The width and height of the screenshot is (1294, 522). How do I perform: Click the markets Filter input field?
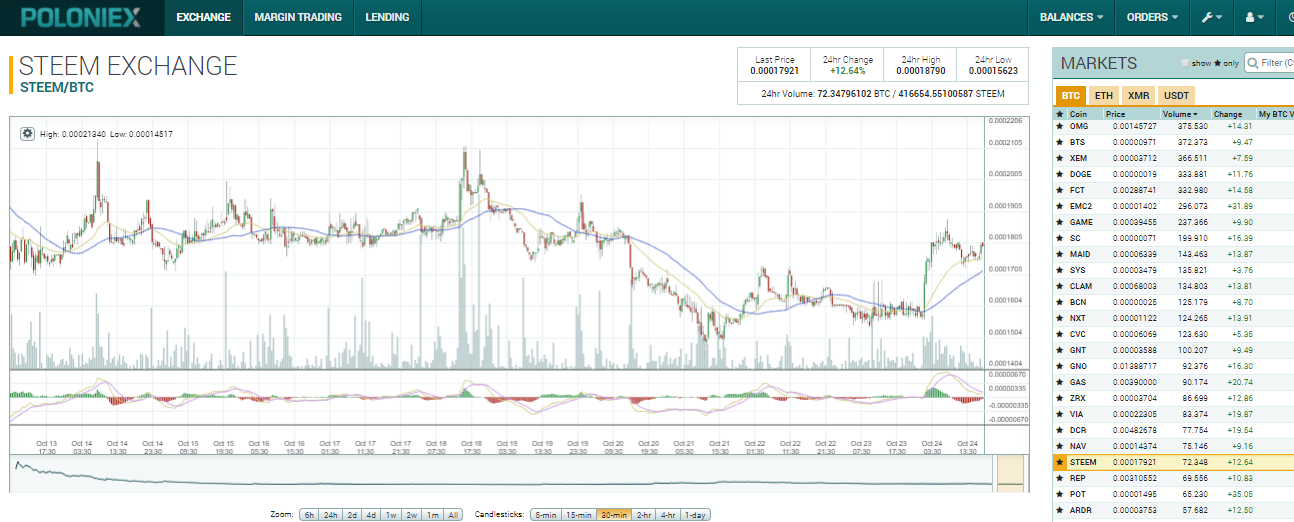pyautogui.click(x=1270, y=63)
